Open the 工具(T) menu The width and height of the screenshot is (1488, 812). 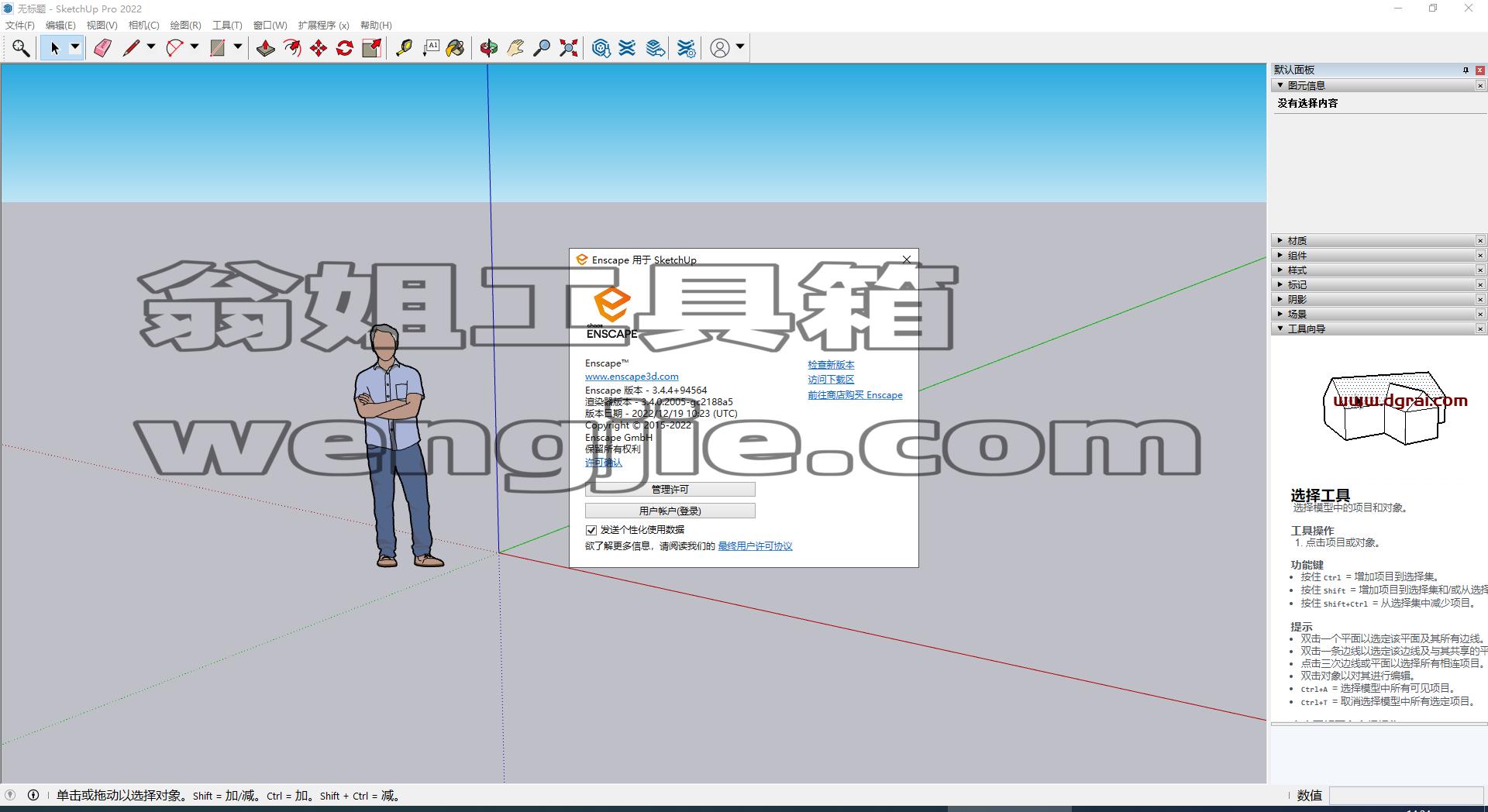click(x=227, y=26)
